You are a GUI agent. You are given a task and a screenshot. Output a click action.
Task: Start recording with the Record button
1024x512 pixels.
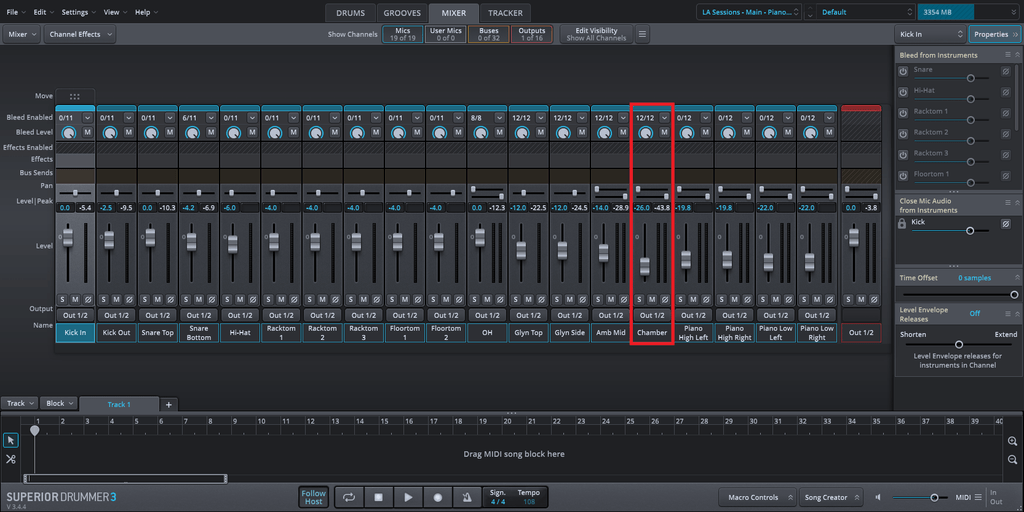(438, 497)
